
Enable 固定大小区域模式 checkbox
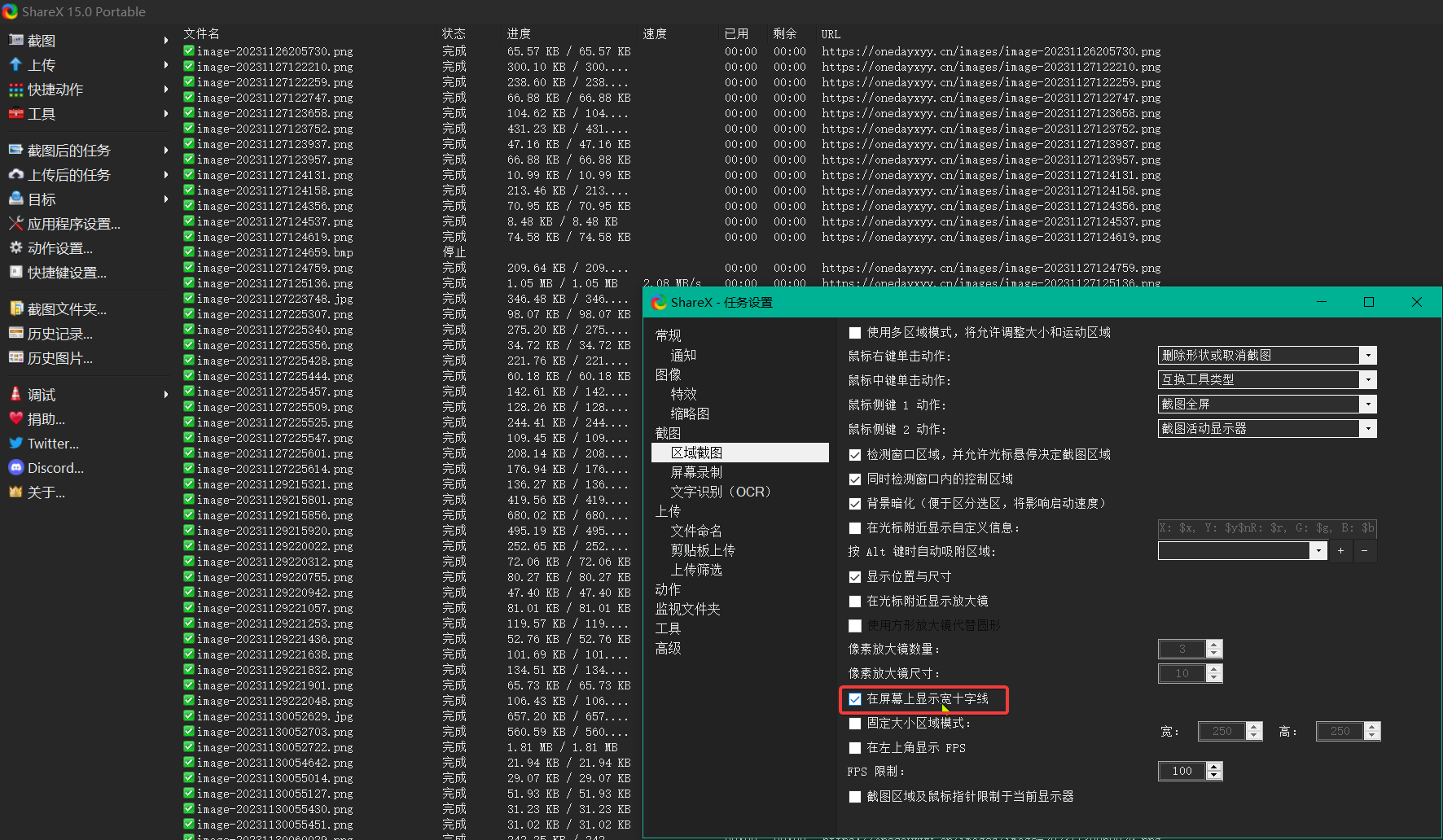coord(855,723)
